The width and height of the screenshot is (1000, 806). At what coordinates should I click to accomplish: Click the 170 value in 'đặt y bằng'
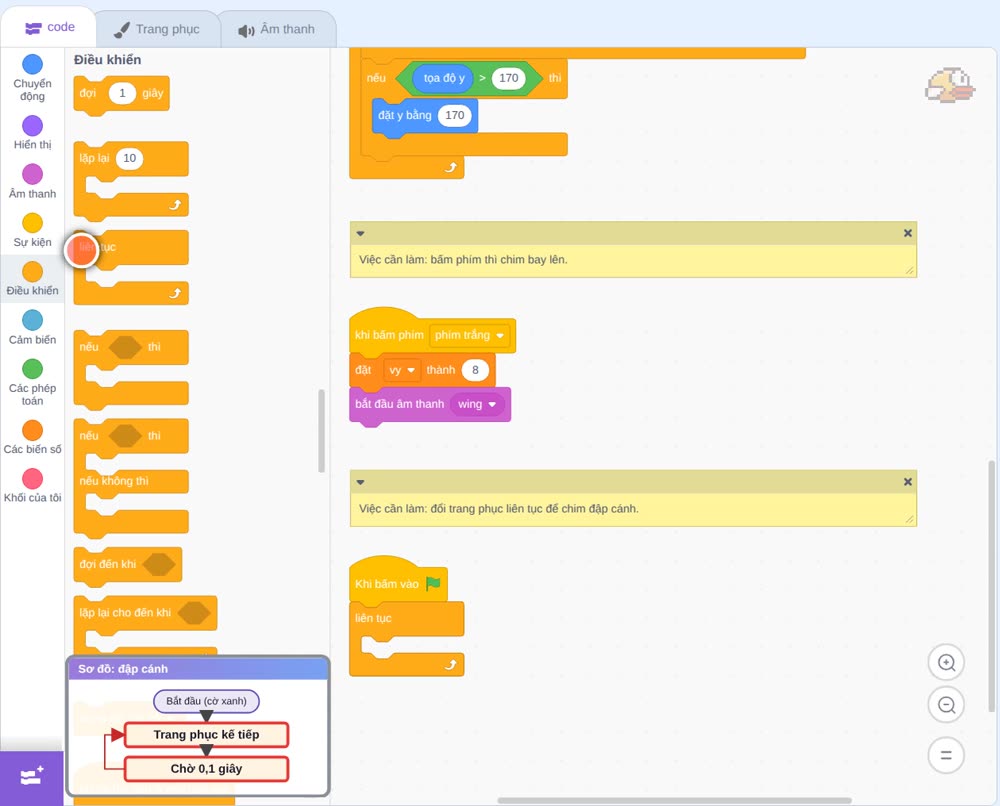[455, 115]
